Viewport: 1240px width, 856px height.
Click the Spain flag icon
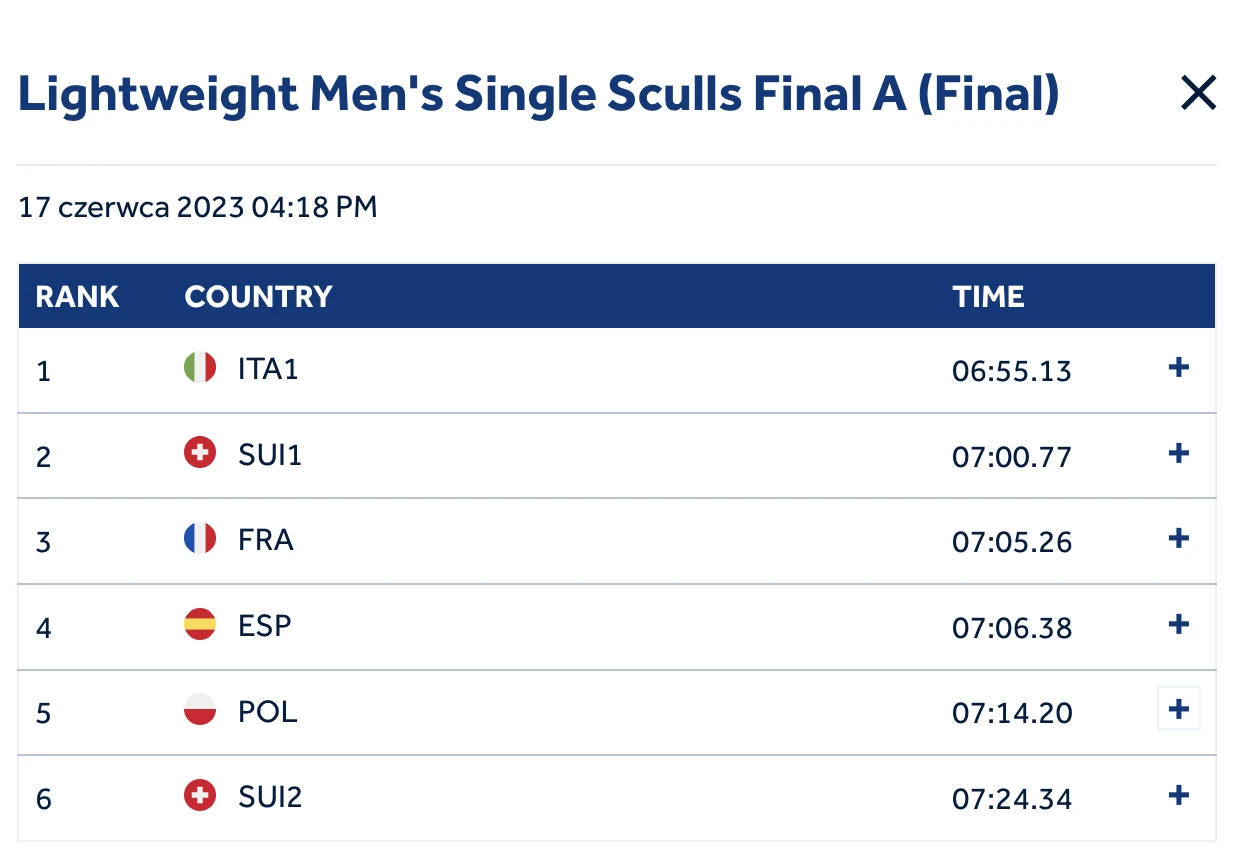(x=200, y=626)
